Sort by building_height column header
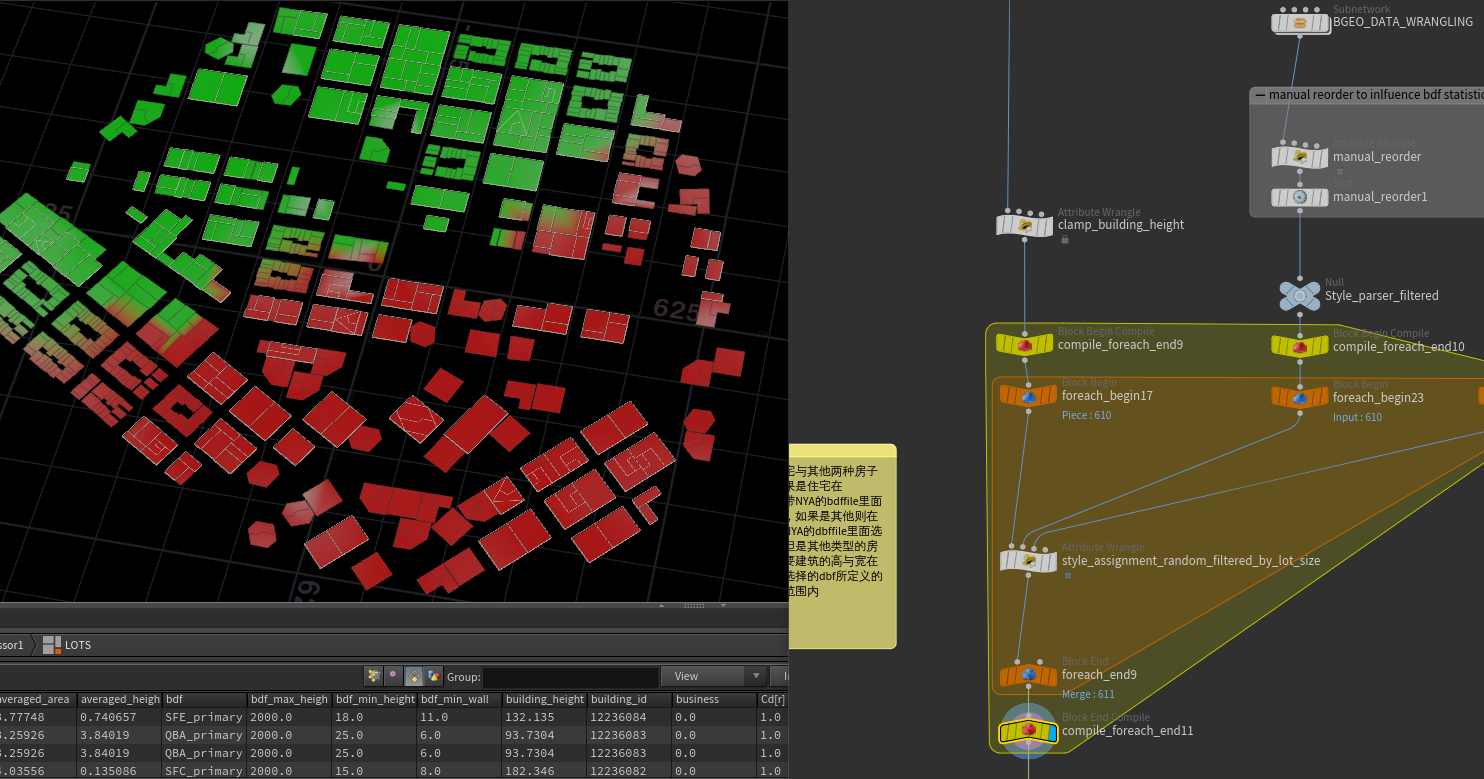 [543, 699]
